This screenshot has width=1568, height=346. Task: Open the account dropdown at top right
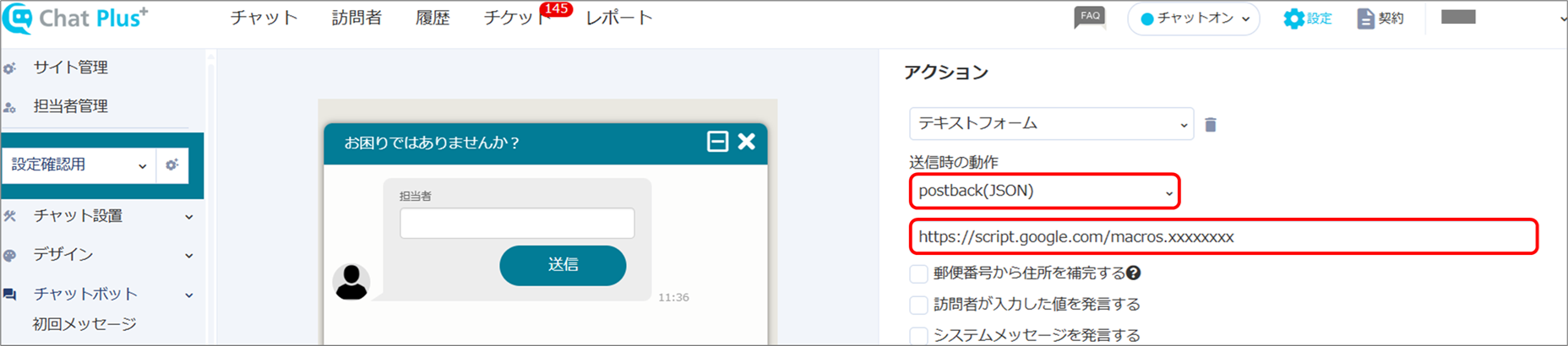(1563, 18)
